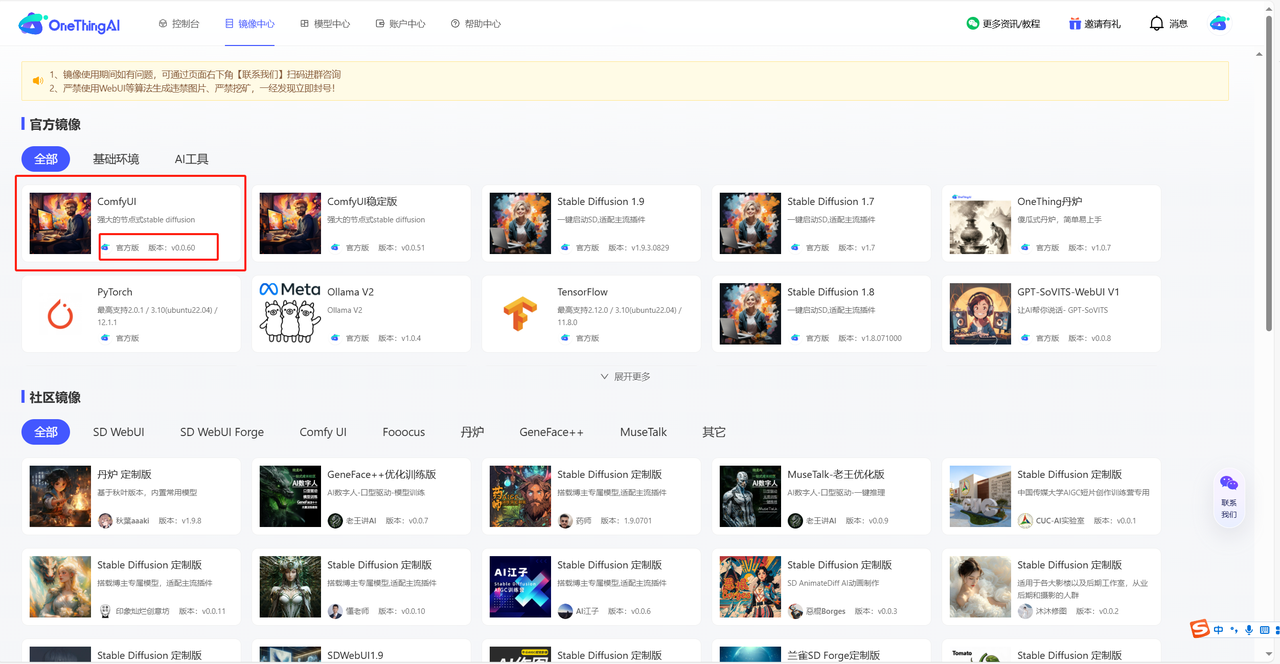Click the Stable Diffusion 1.7 title
Screen dimensions: 1280x664
pos(831,201)
